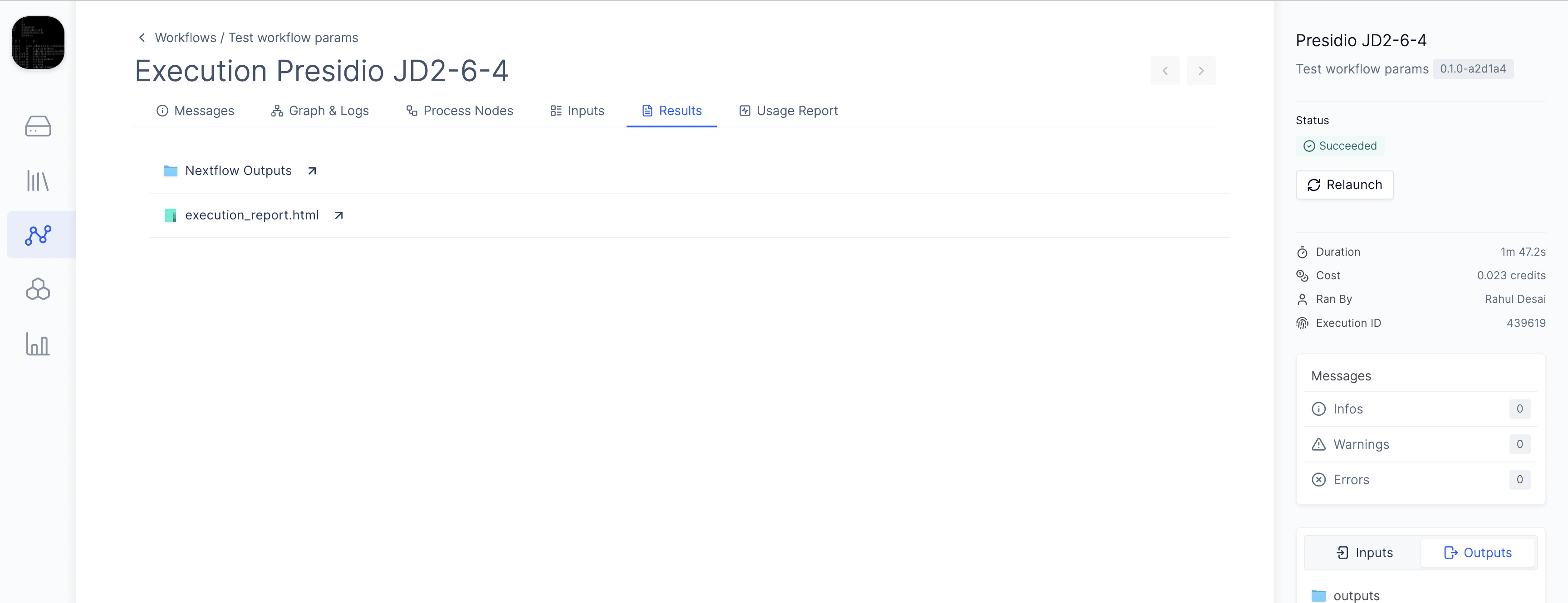Viewport: 1568px width, 603px height.
Task: Open the Nextflow Outputs folder row
Action: coord(689,171)
